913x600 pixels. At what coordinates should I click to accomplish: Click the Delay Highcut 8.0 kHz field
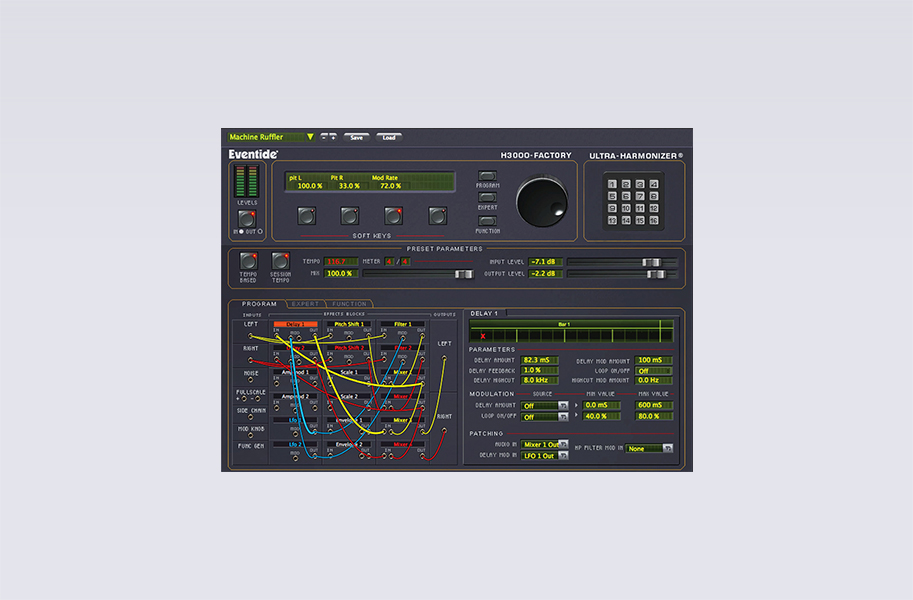(x=539, y=380)
